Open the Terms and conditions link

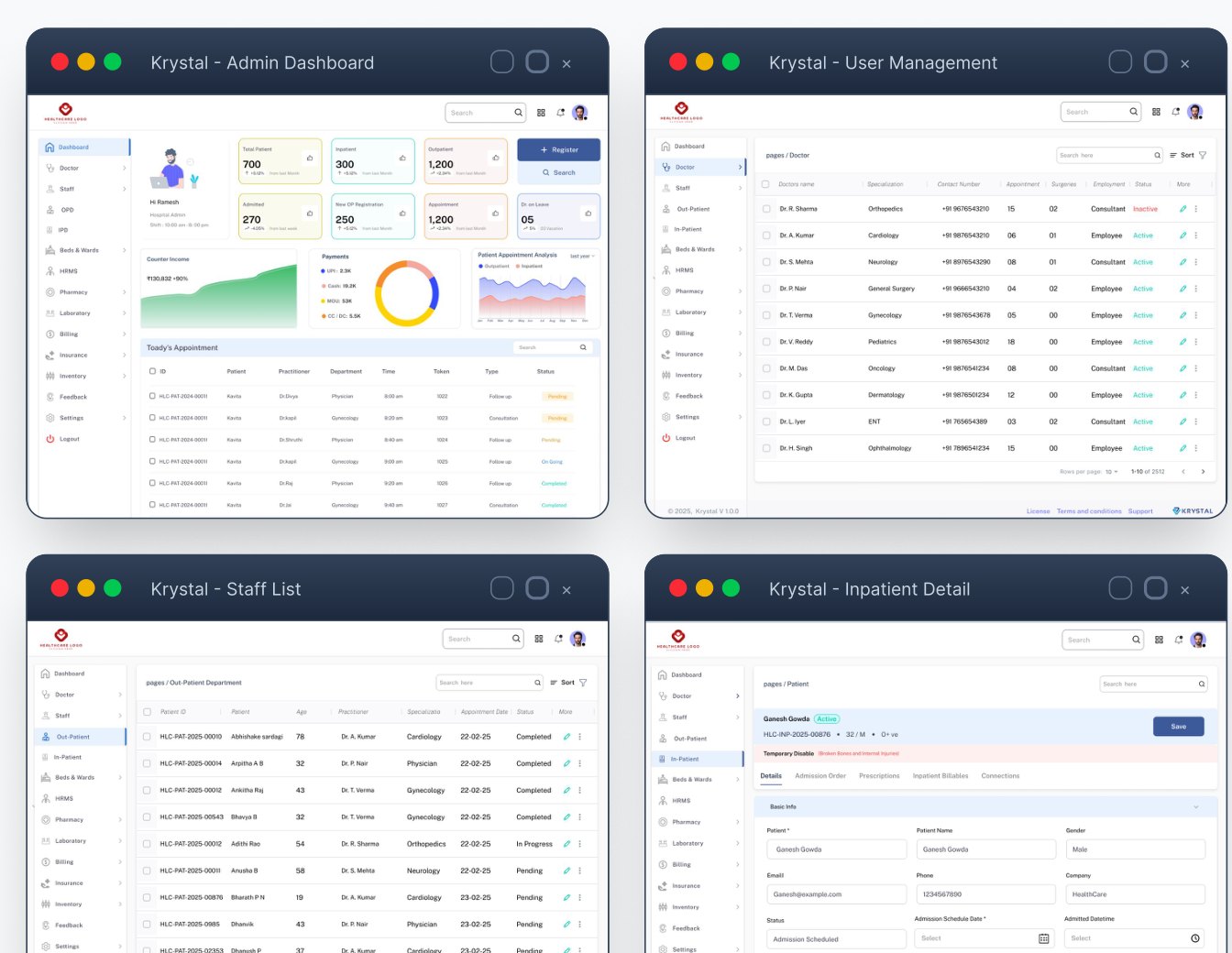point(1089,511)
